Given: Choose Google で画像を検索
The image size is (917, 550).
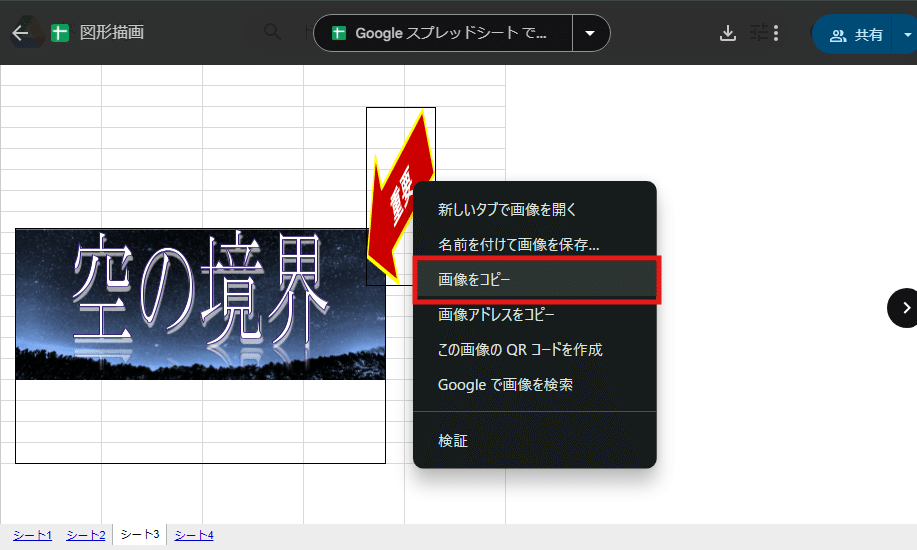Looking at the screenshot, I should coord(535,385).
